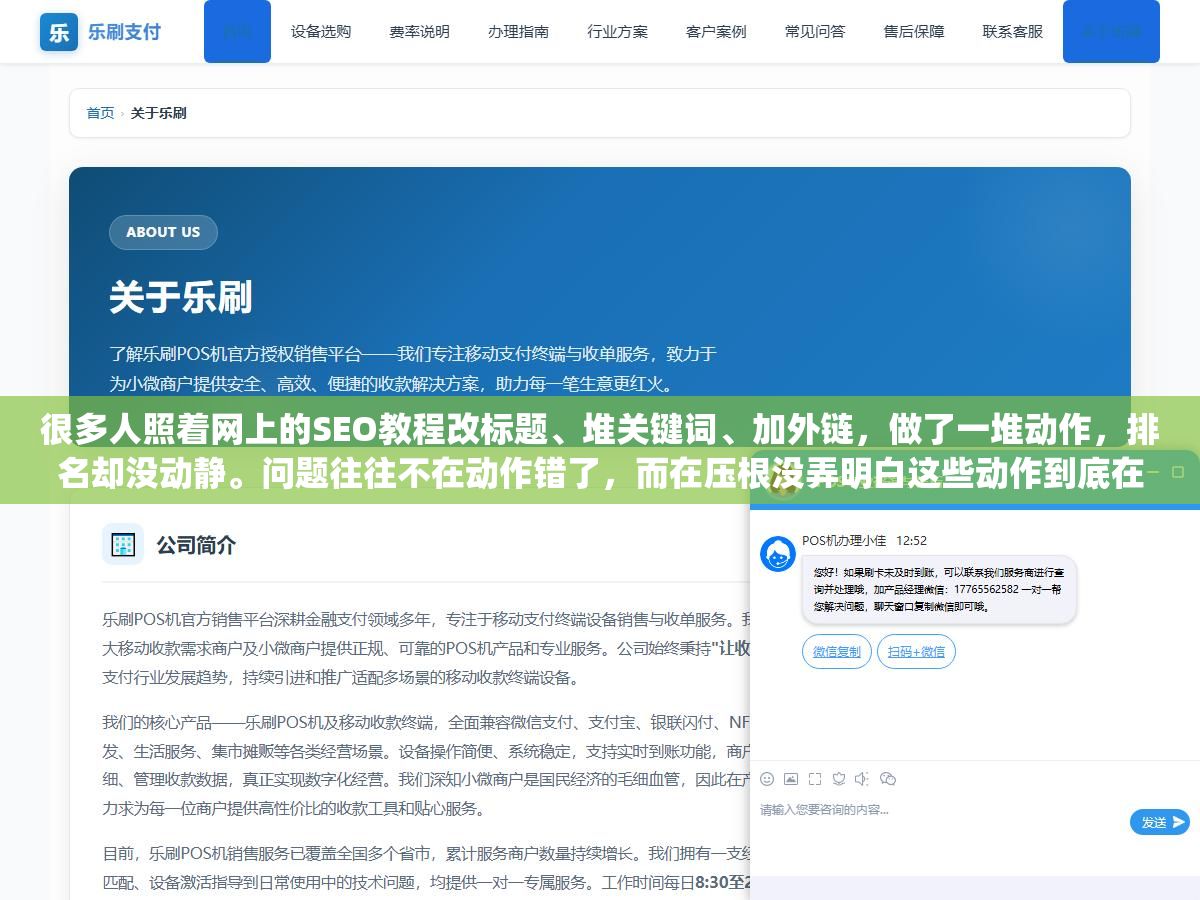Image resolution: width=1200 pixels, height=900 pixels.
Task: Click the 乐刷支付 logo icon
Action: 59,32
